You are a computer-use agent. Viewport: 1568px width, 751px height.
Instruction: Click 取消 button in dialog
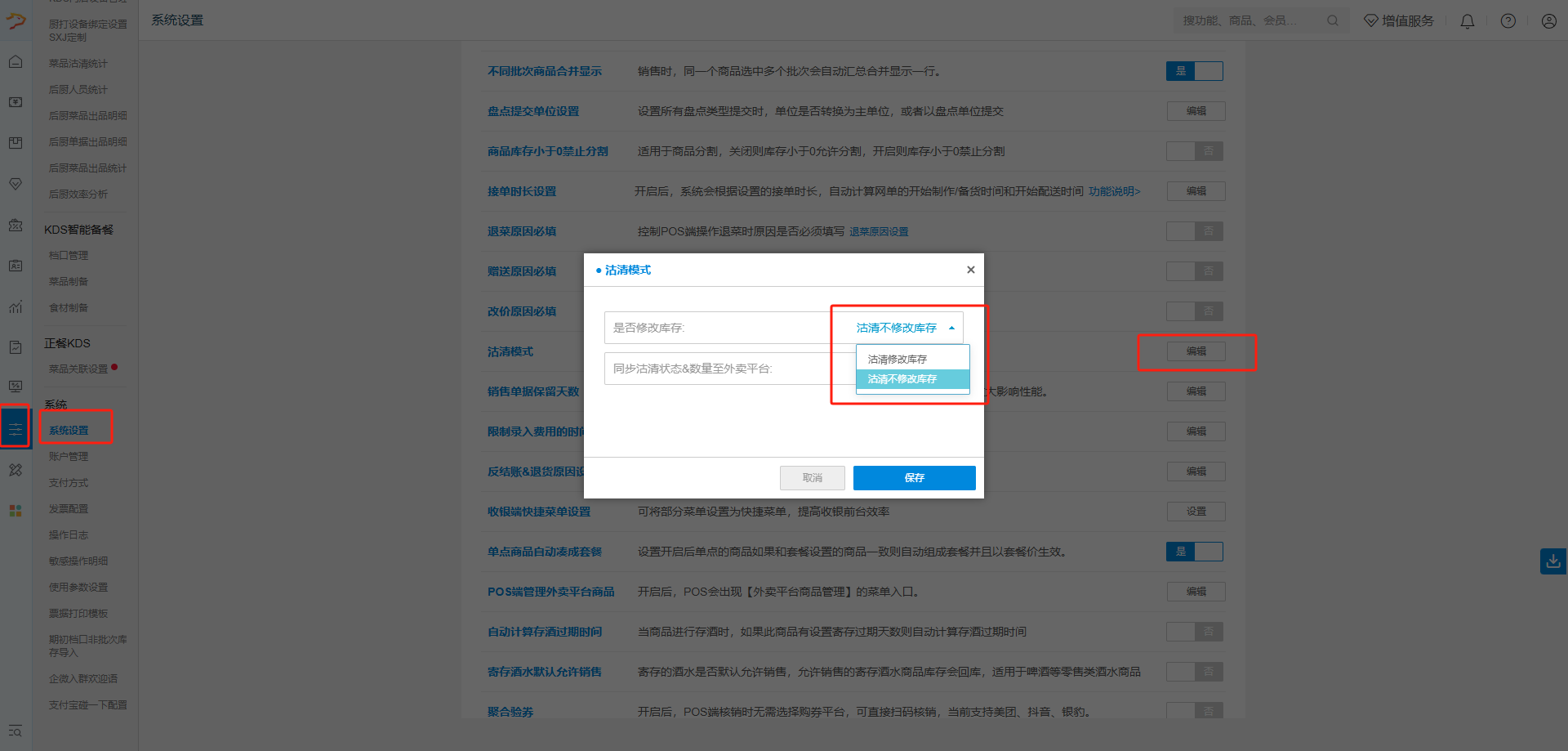coord(813,478)
